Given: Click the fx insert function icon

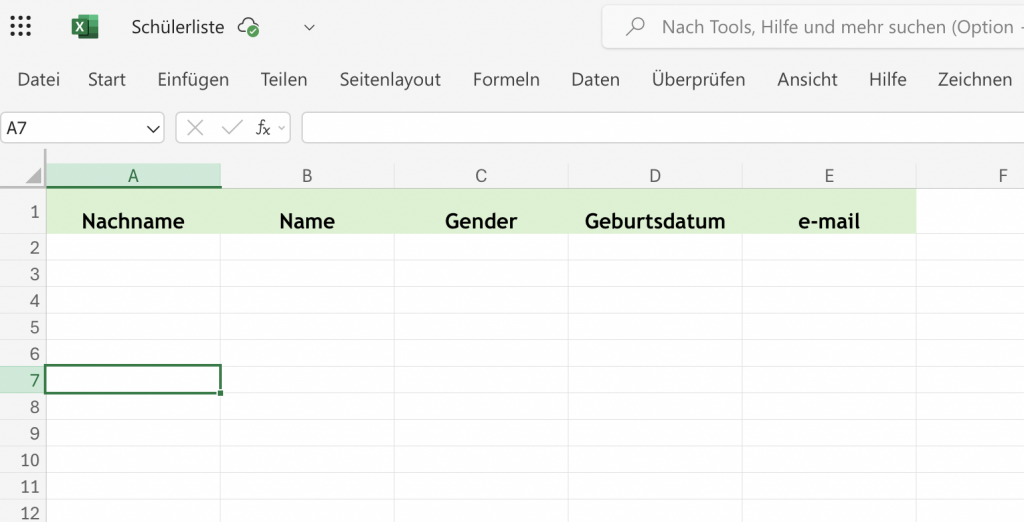Looking at the screenshot, I should (x=263, y=128).
